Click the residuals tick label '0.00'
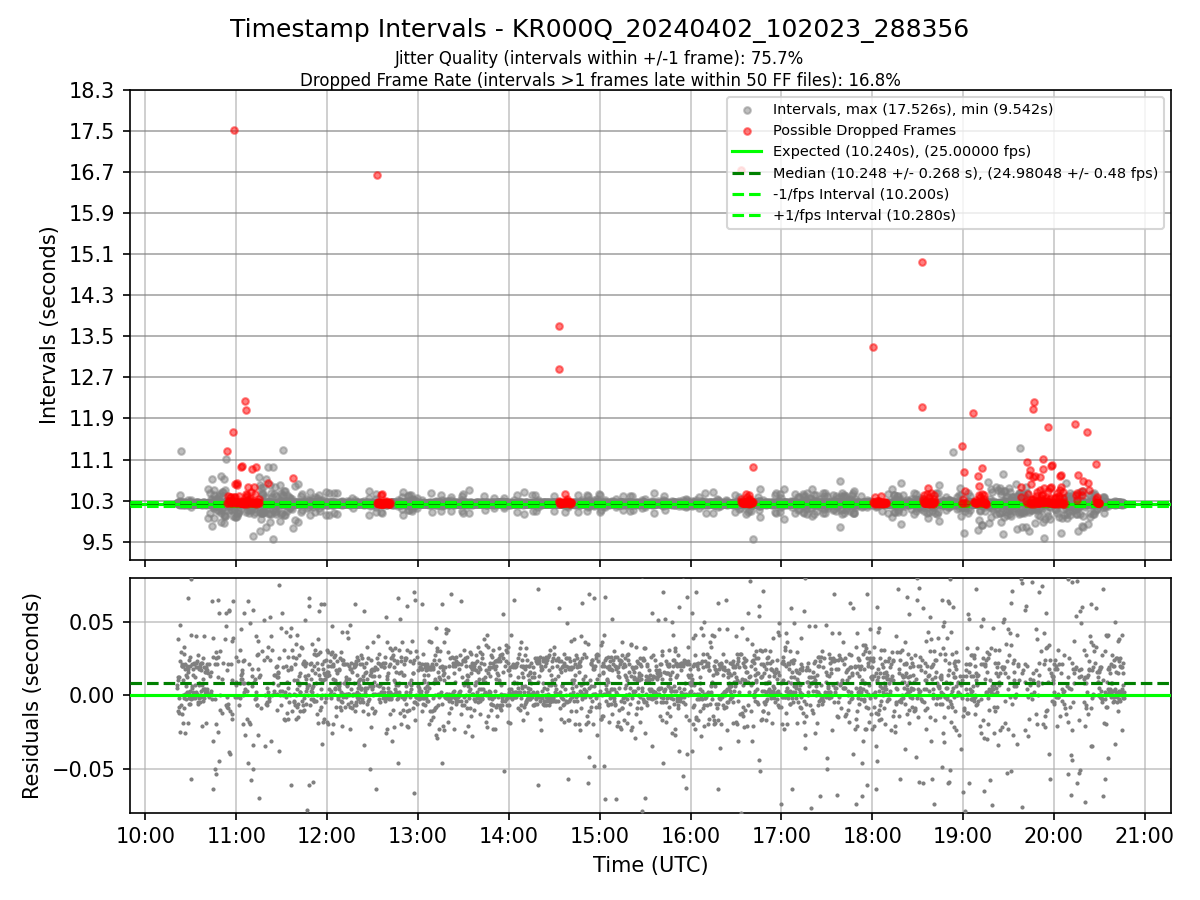The height and width of the screenshot is (900, 1200). [x=93, y=696]
